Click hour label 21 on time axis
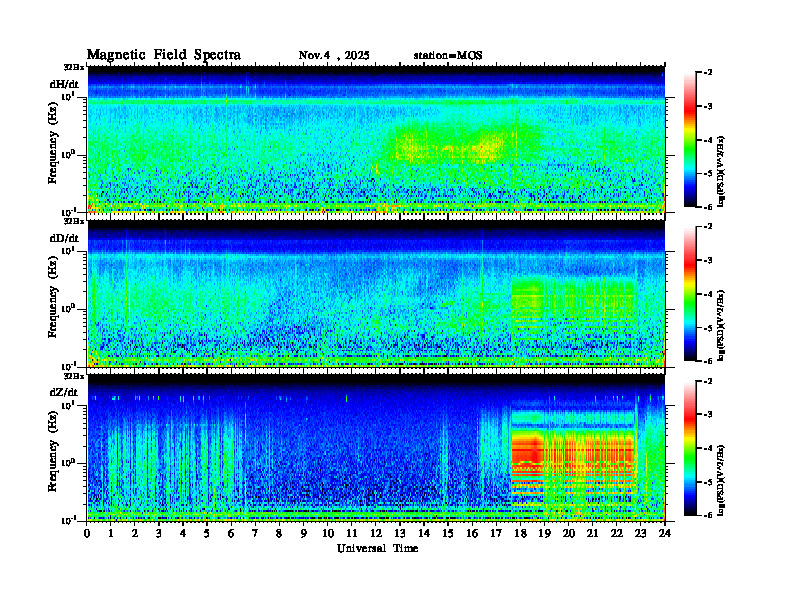Viewport: 792px width, 612px height. click(x=592, y=533)
